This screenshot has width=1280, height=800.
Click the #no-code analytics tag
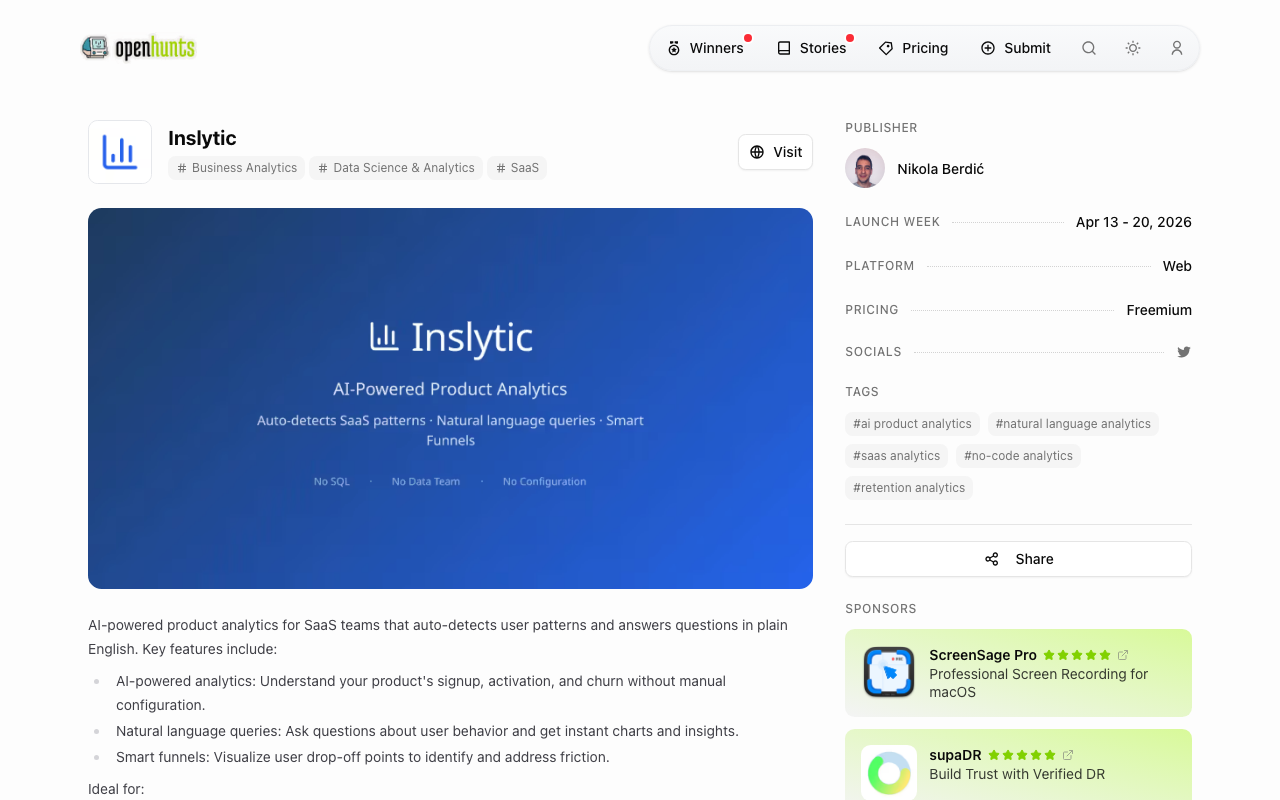pos(1018,456)
